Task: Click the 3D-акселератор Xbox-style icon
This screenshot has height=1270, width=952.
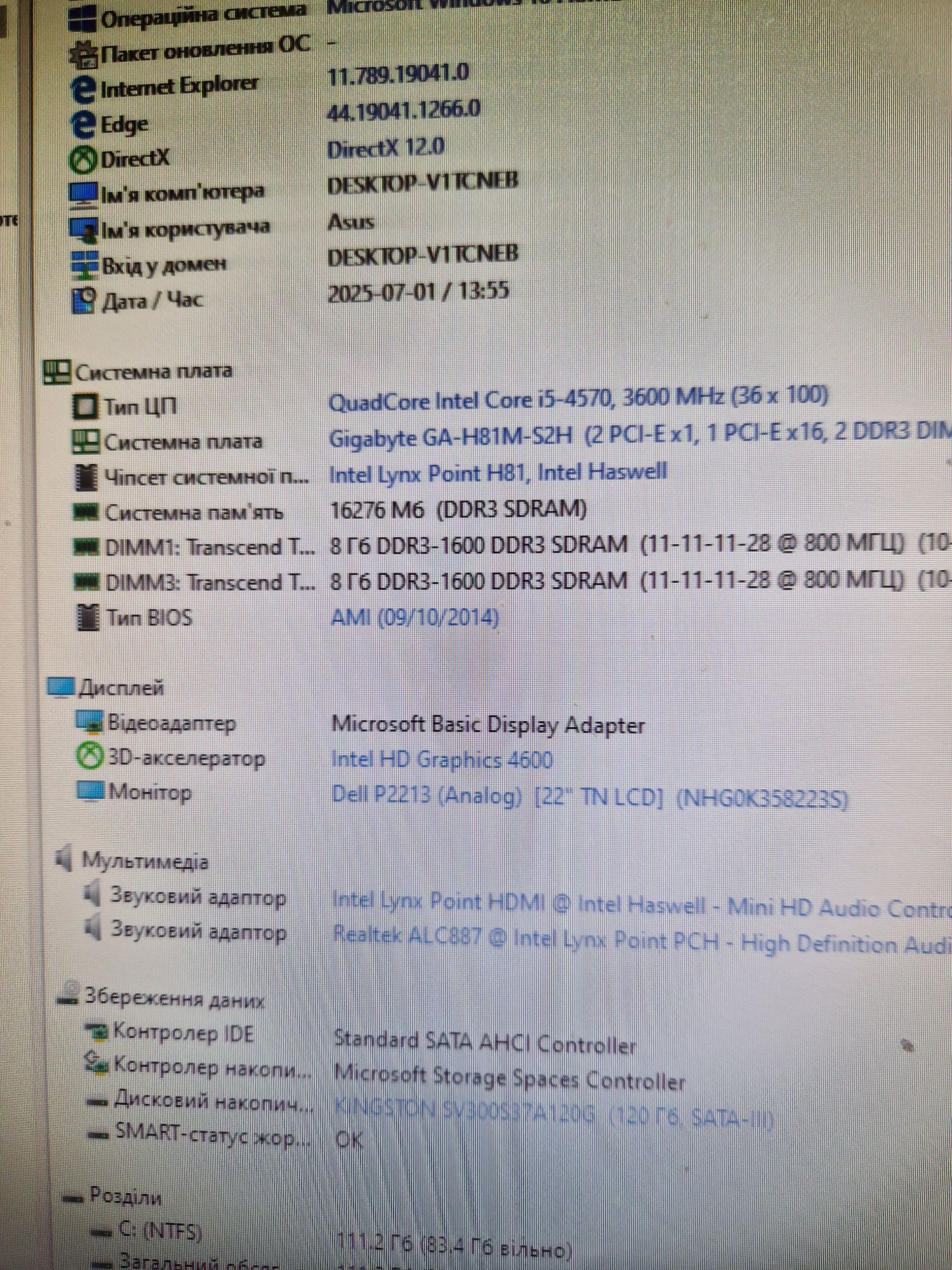Action: (89, 756)
